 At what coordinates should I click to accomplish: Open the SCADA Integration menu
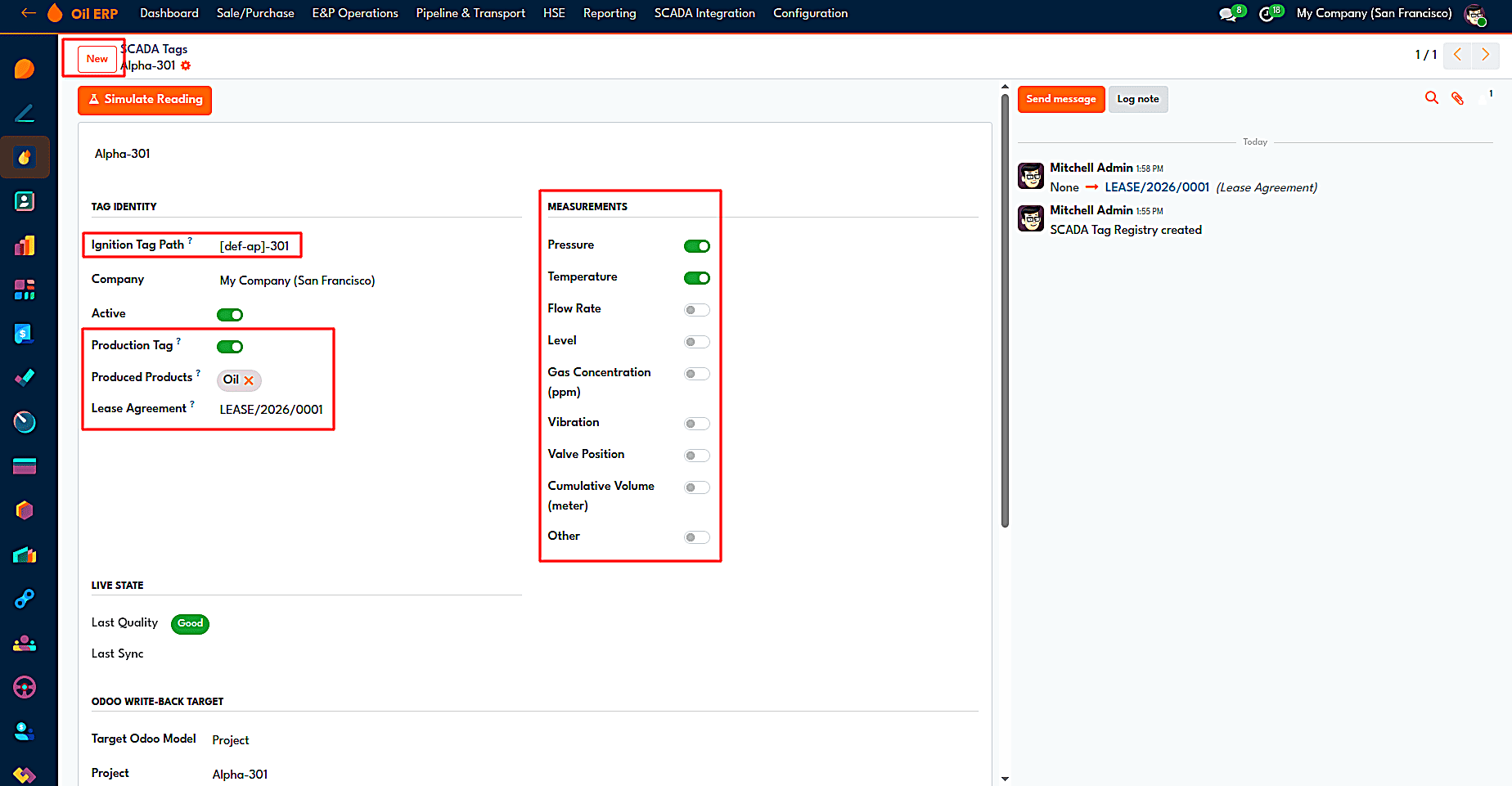point(704,13)
